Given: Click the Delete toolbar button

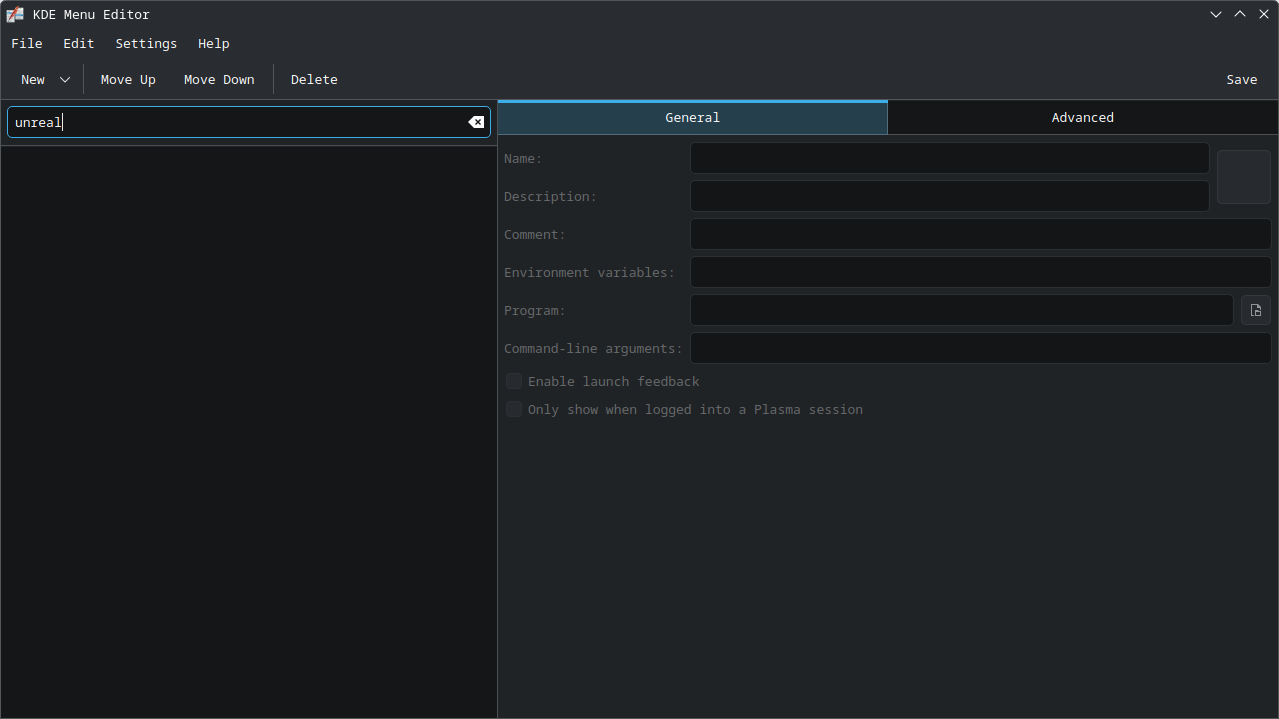Looking at the screenshot, I should coord(314,79).
